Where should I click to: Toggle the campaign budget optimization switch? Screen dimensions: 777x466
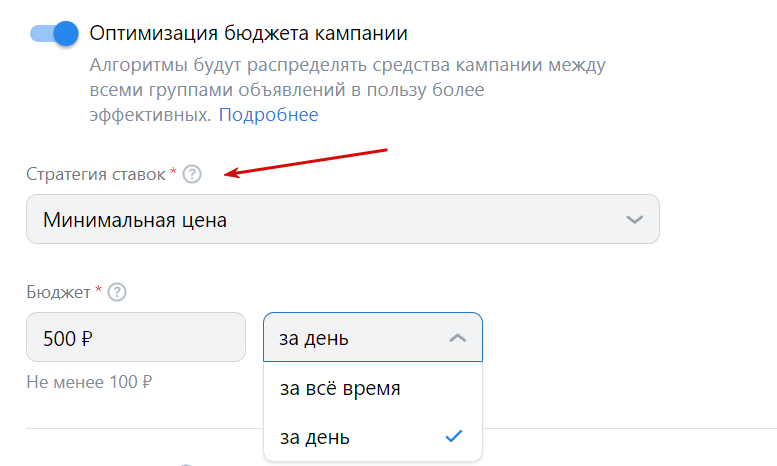point(55,33)
